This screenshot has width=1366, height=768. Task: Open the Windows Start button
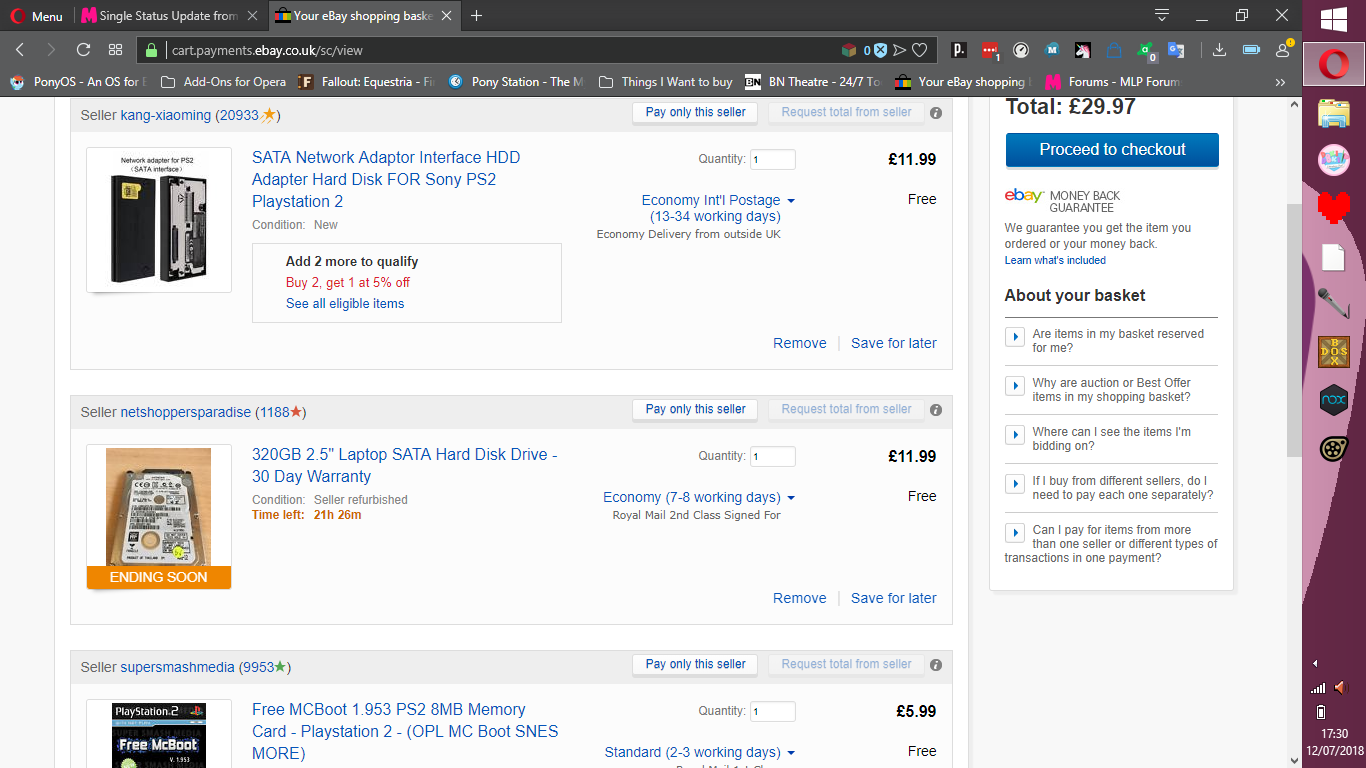(x=1333, y=18)
